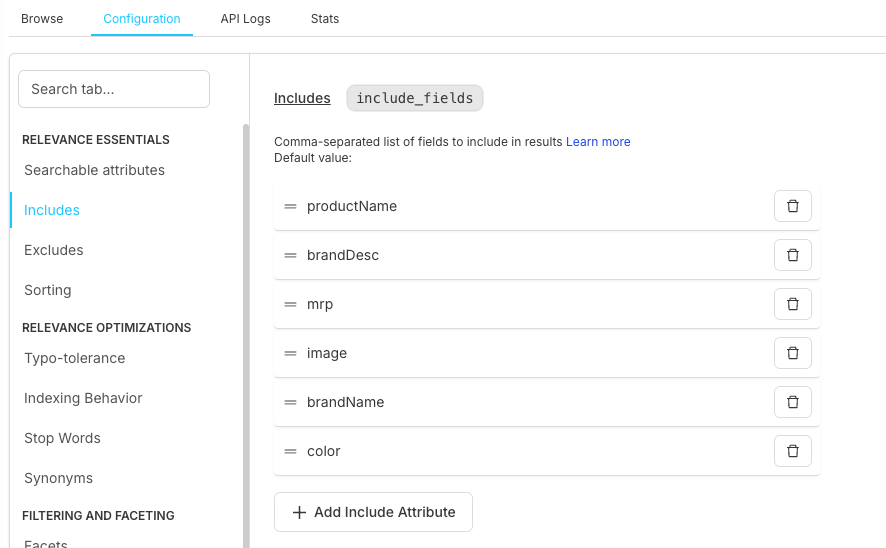886x548 pixels.
Task: Focus the Search tab input field
Action: (x=114, y=89)
